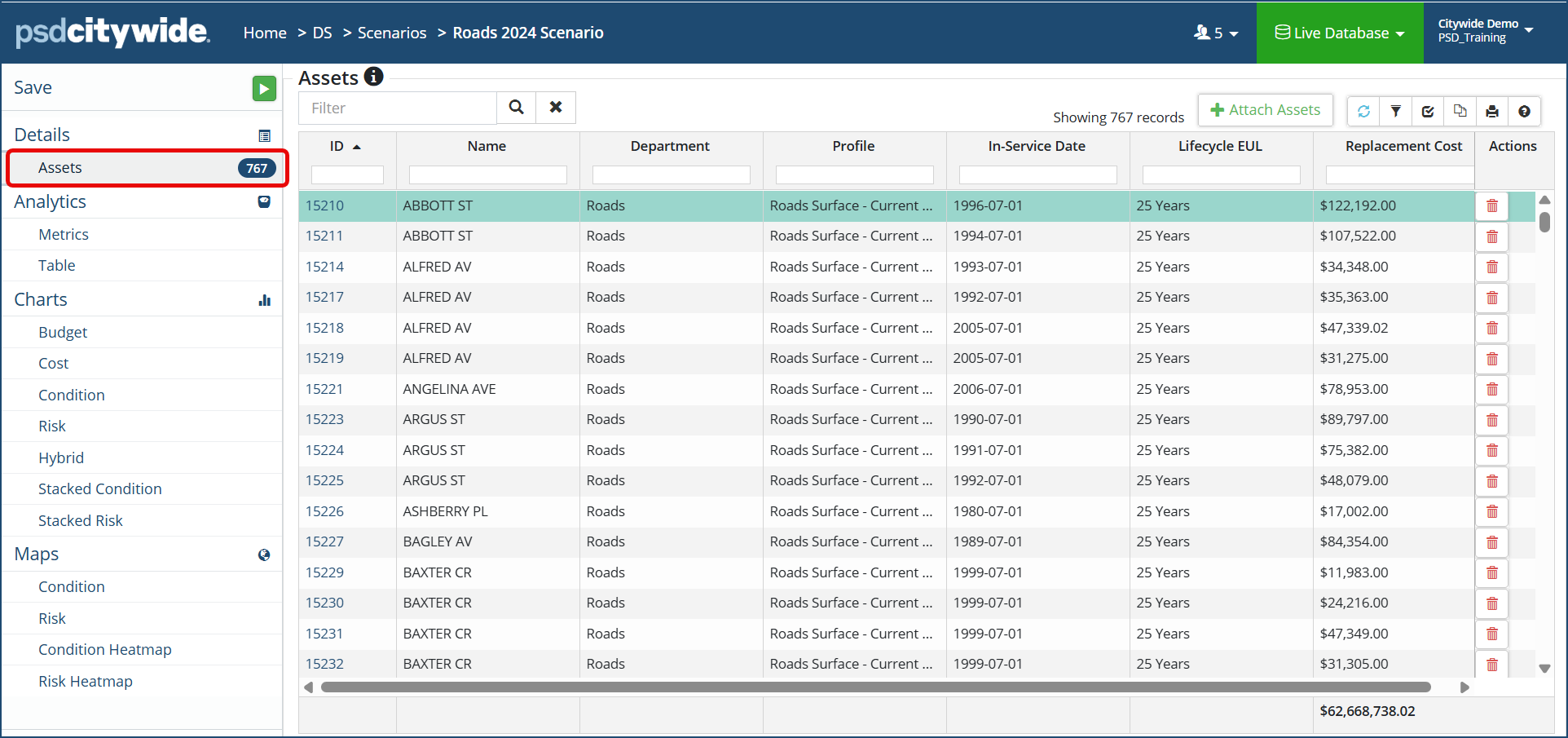Open asset ID 15221 link

click(324, 389)
